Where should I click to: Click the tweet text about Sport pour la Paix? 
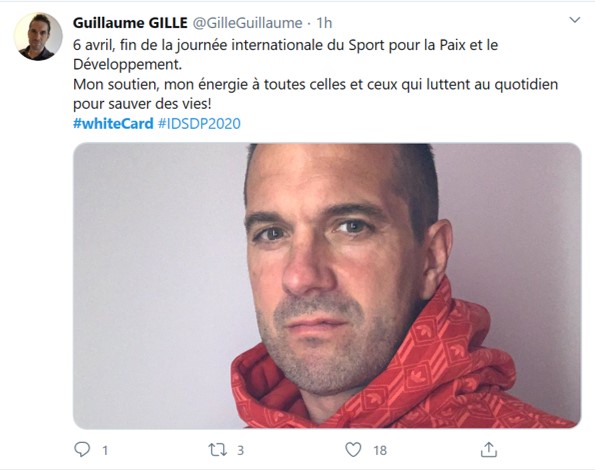(285, 55)
